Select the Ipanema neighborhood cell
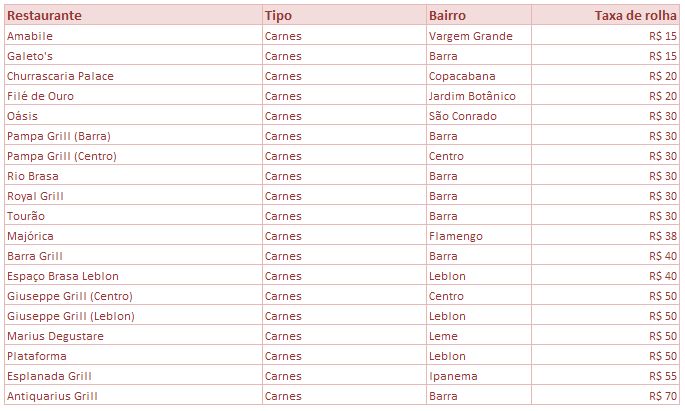This screenshot has width=685, height=411. click(479, 376)
